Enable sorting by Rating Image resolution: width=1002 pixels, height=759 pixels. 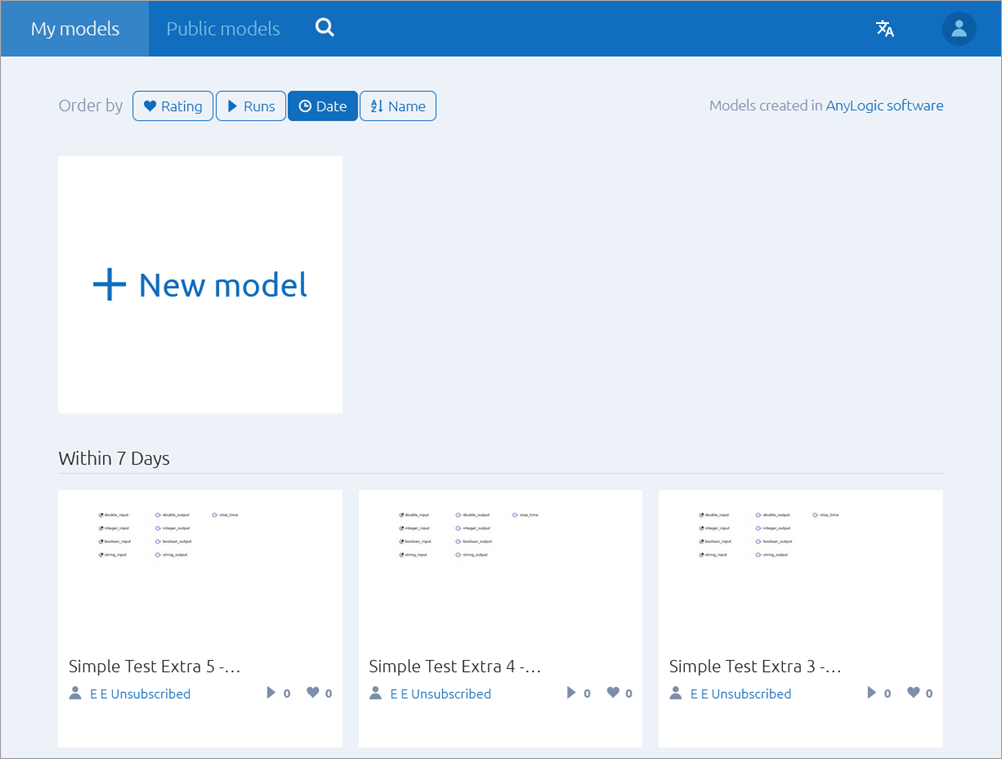click(172, 105)
